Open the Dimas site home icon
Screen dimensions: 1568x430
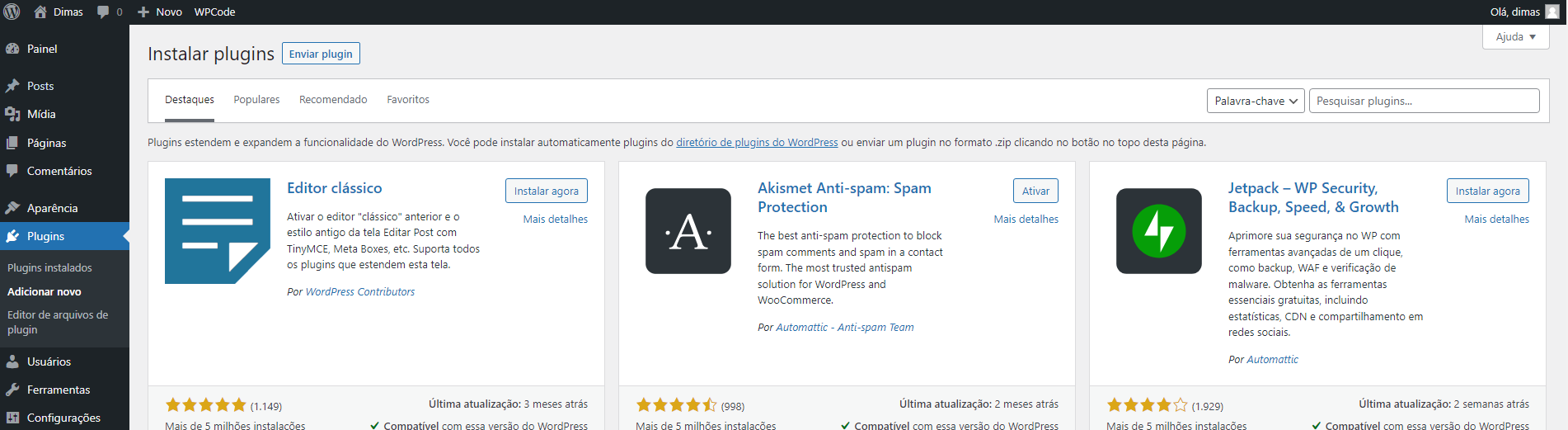click(x=40, y=12)
